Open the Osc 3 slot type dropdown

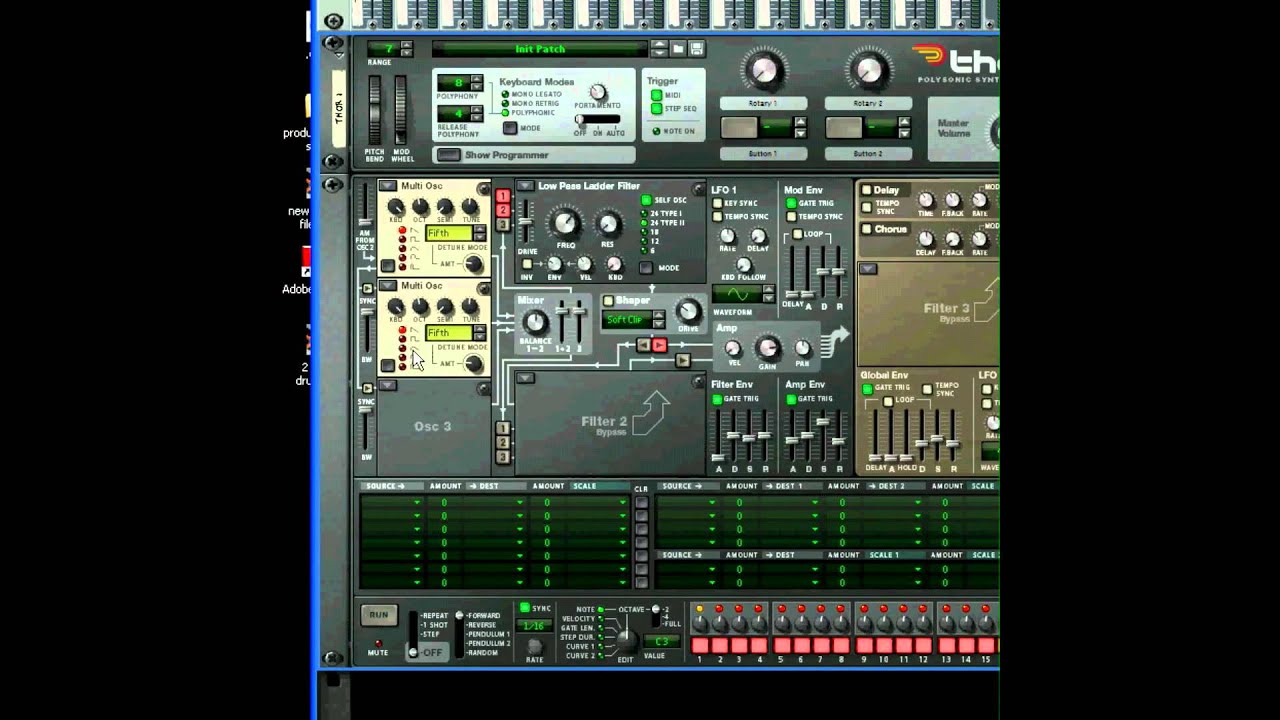388,385
